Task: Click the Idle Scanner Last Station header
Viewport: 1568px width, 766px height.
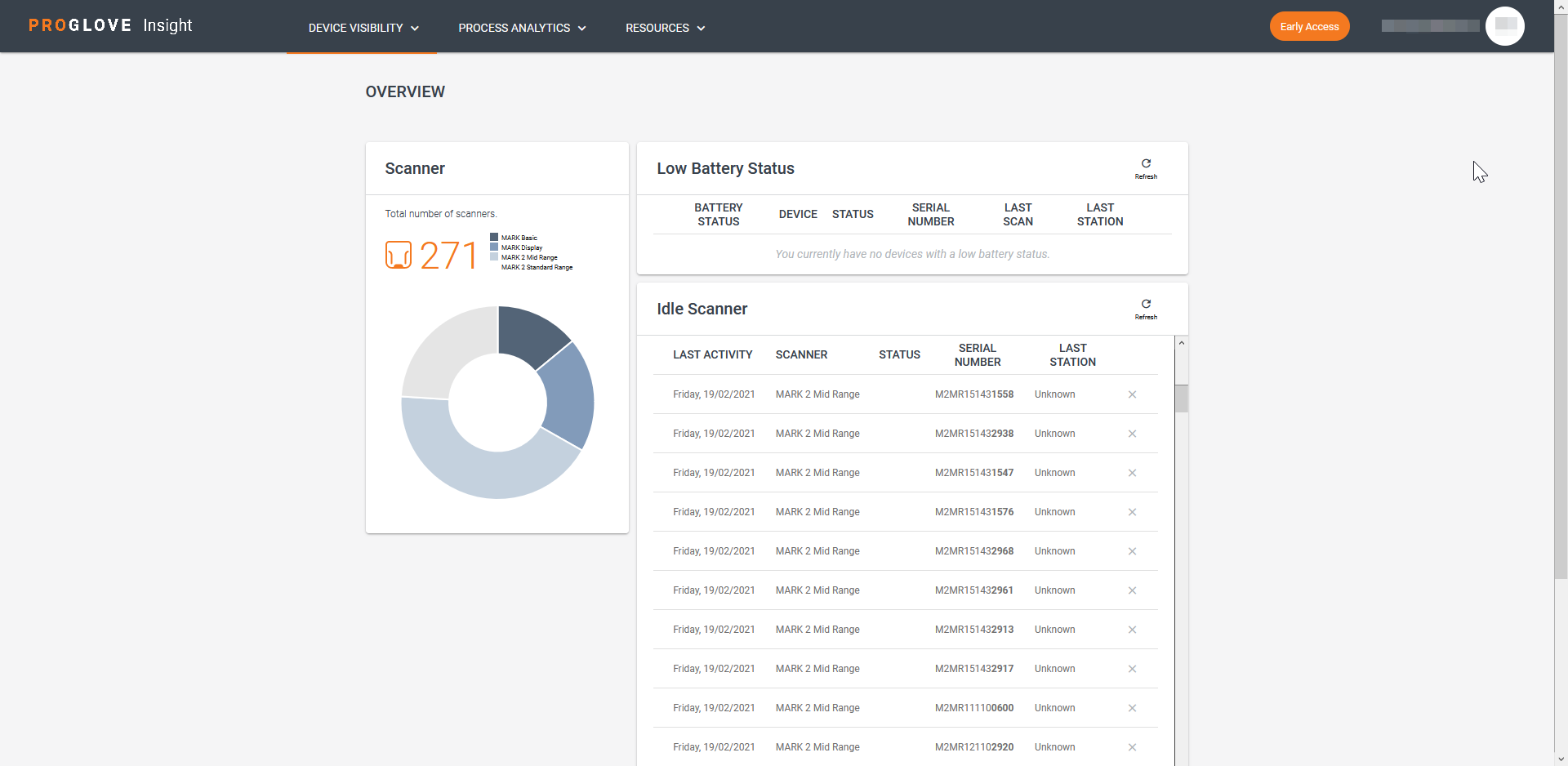Action: [x=1072, y=354]
